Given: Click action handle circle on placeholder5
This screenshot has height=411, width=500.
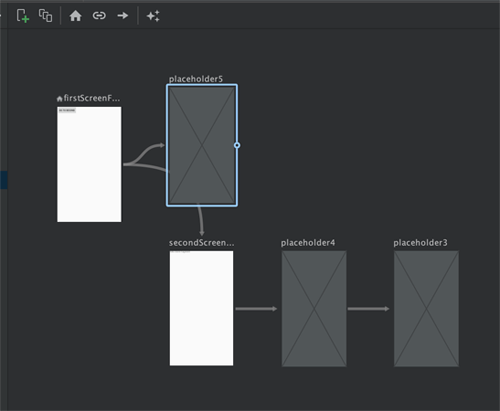Looking at the screenshot, I should (237, 145).
